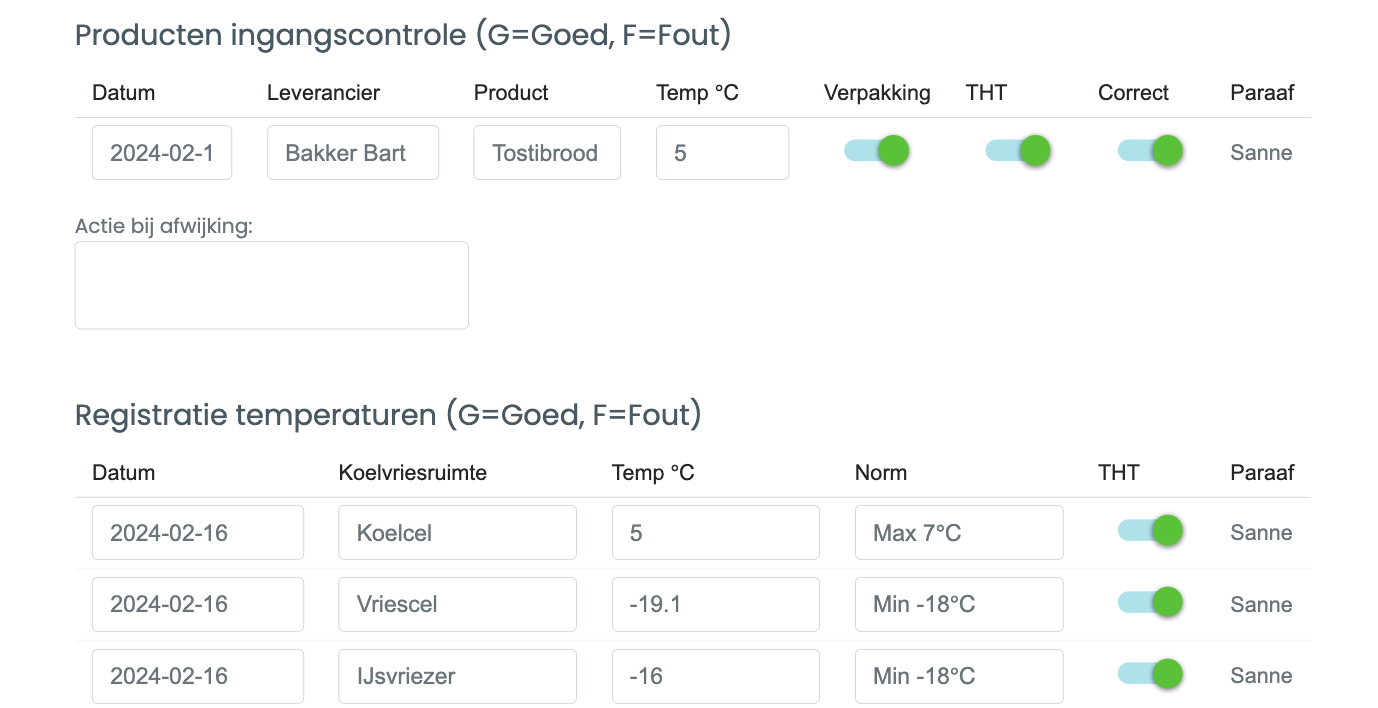Edit the Koelcel room name field
Viewport: 1378px width, 708px height.
coord(457,533)
